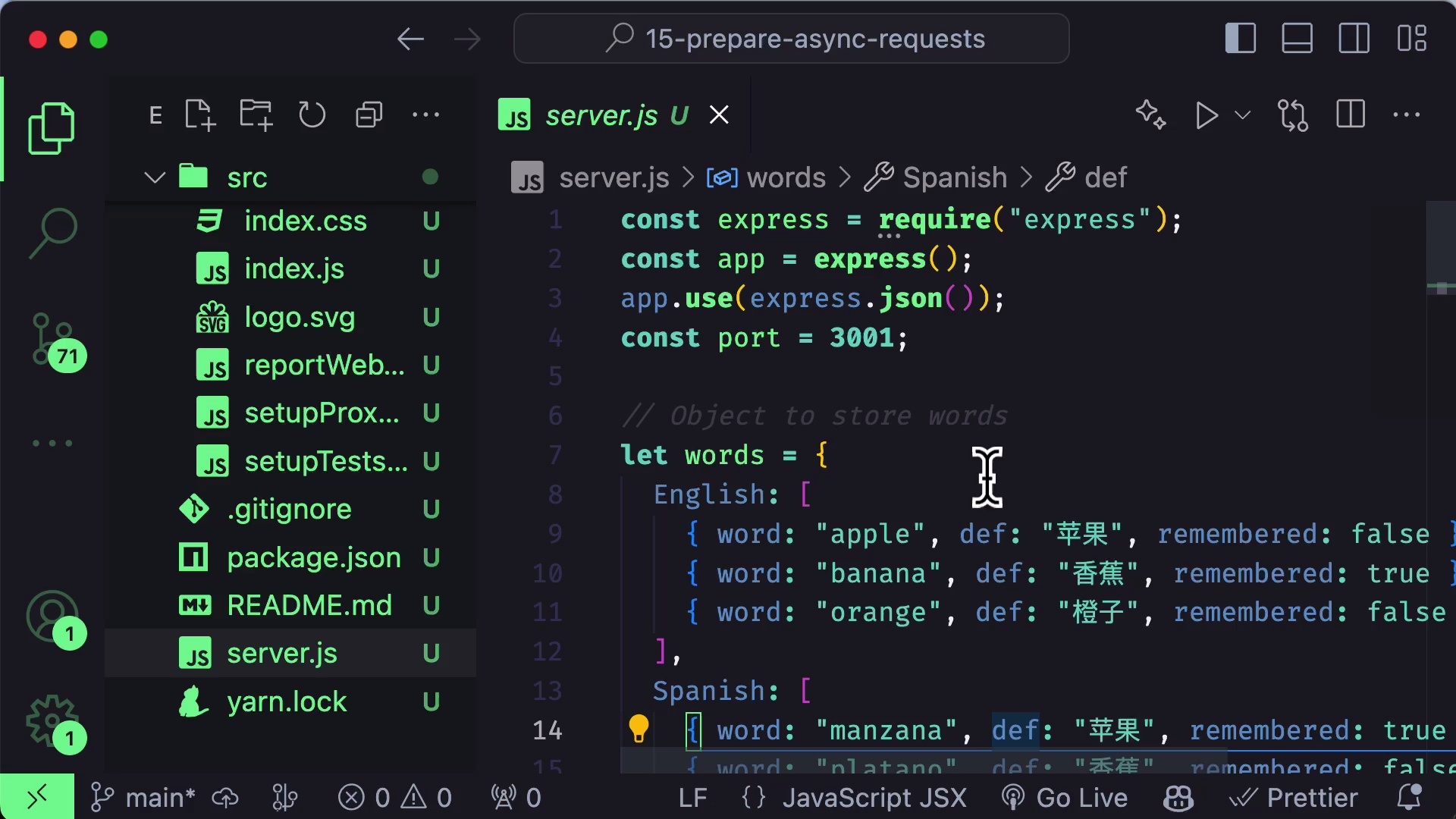This screenshot has width=1456, height=819.
Task: Show code actions lightbulb on line 14
Action: pyautogui.click(x=639, y=729)
